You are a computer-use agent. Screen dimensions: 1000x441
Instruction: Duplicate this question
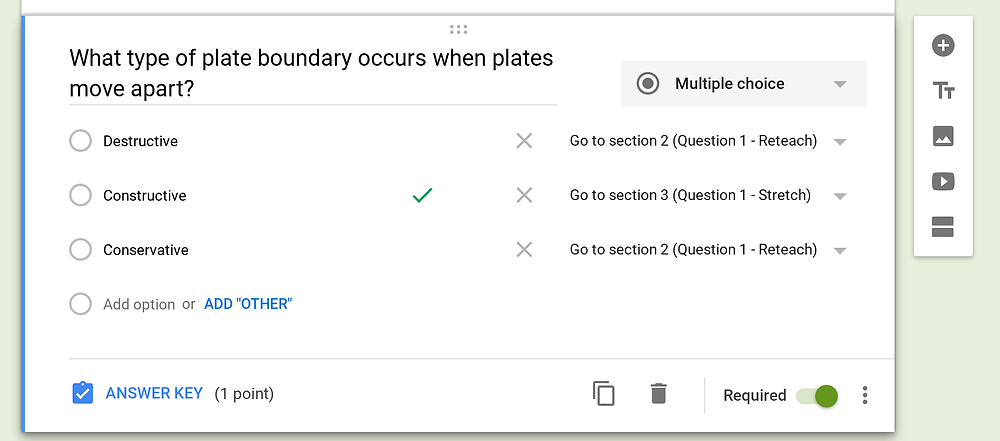[603, 394]
